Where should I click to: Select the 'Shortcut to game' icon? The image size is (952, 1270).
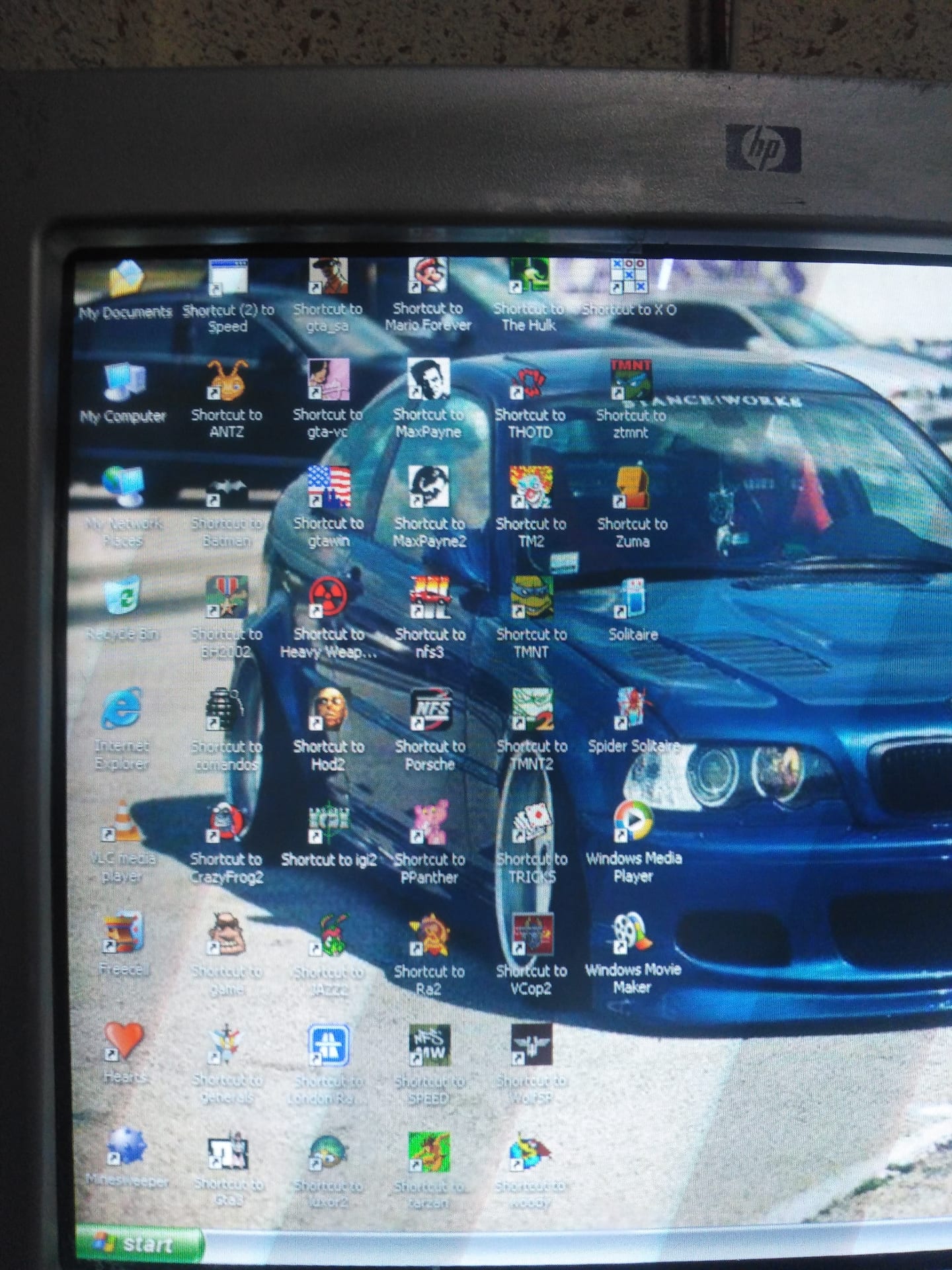[x=227, y=934]
